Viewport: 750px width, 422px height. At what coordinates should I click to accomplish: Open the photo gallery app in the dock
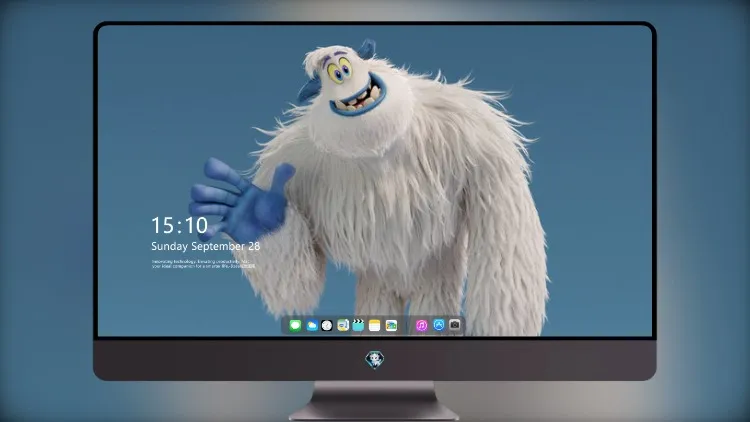391,325
